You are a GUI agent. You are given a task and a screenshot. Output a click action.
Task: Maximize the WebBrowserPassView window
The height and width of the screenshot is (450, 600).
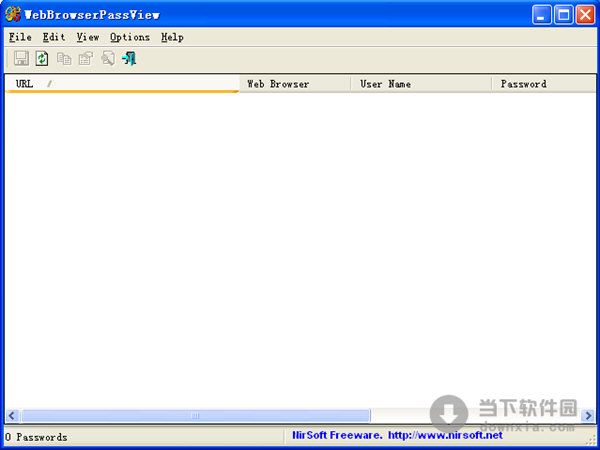(x=564, y=15)
